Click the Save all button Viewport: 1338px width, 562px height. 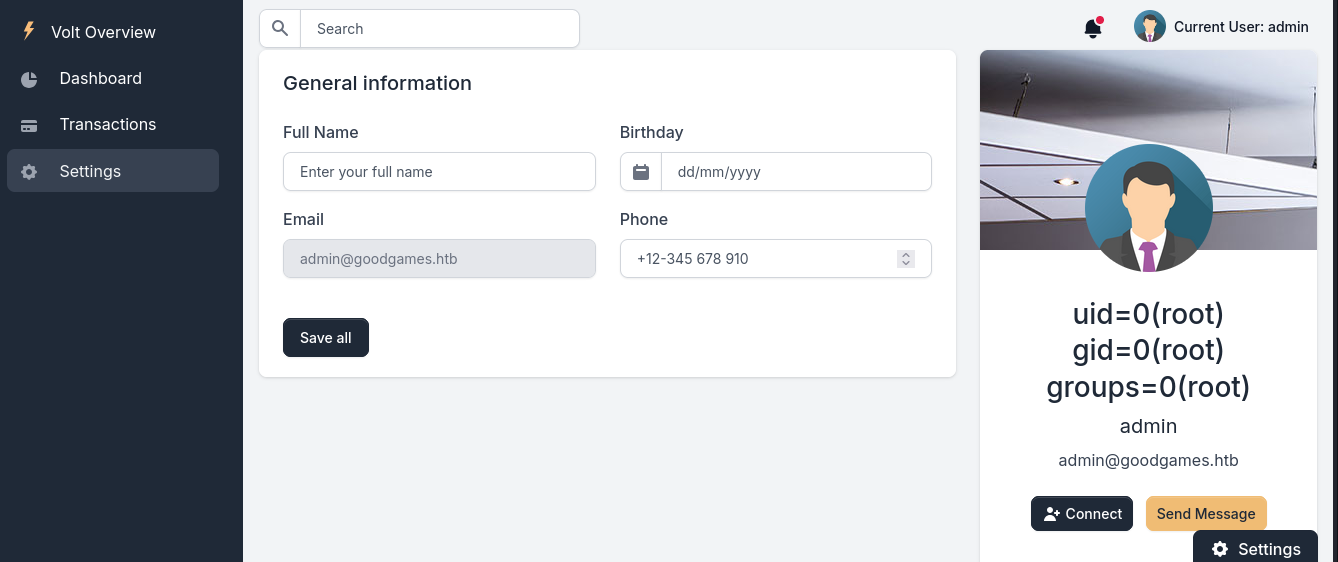[326, 338]
